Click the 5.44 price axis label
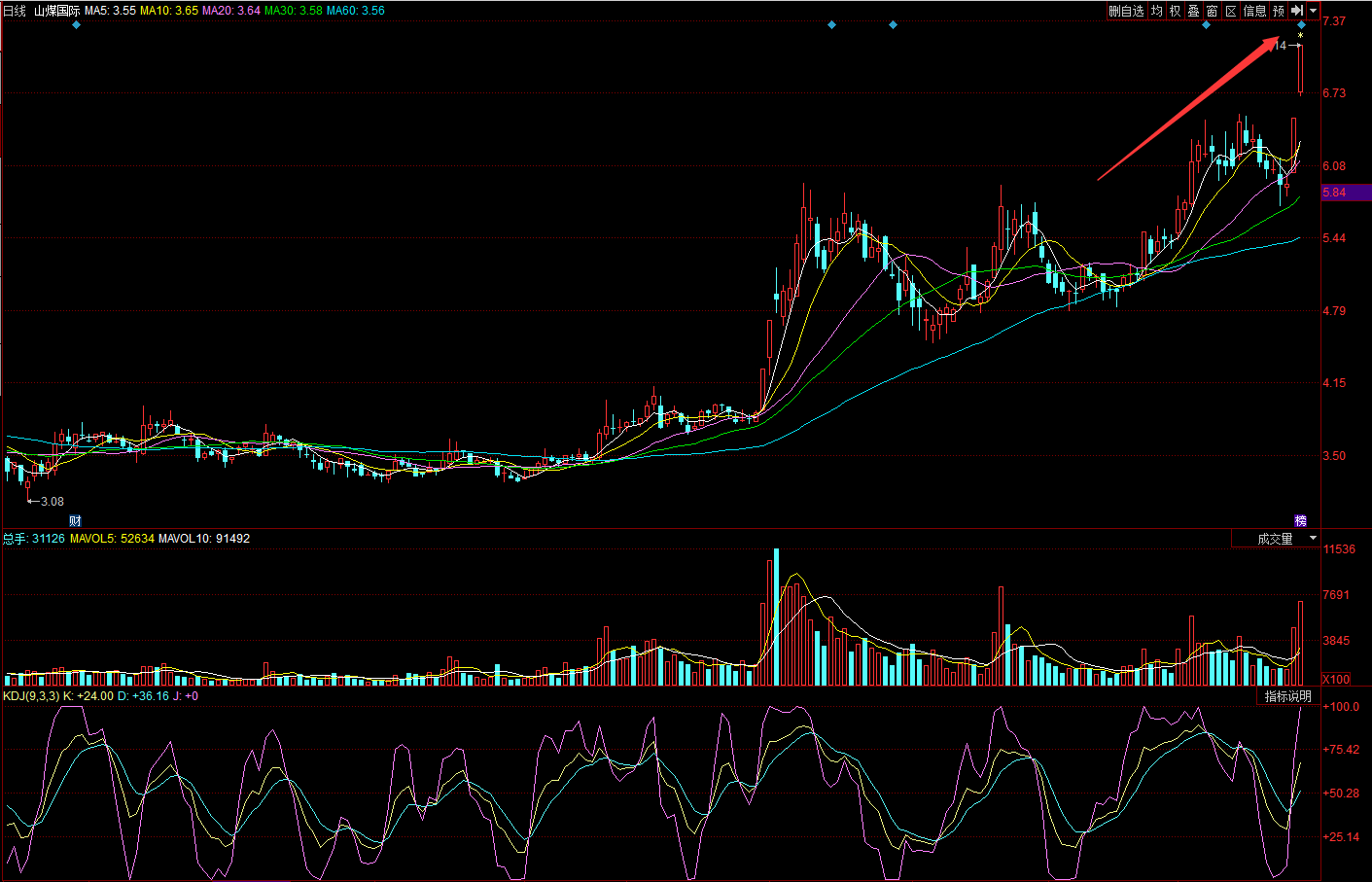 click(1334, 238)
